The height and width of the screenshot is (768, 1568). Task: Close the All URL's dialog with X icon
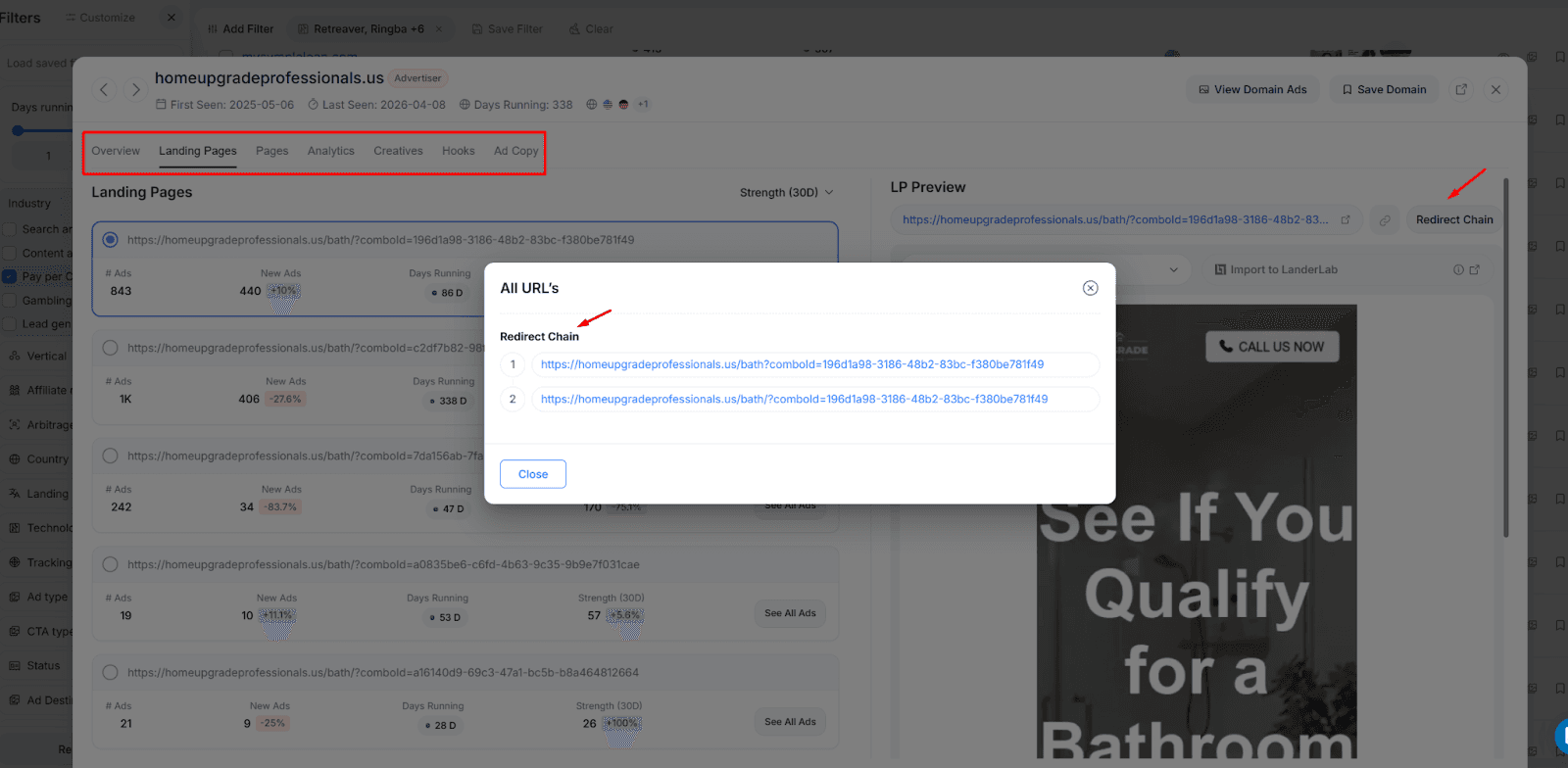1090,288
